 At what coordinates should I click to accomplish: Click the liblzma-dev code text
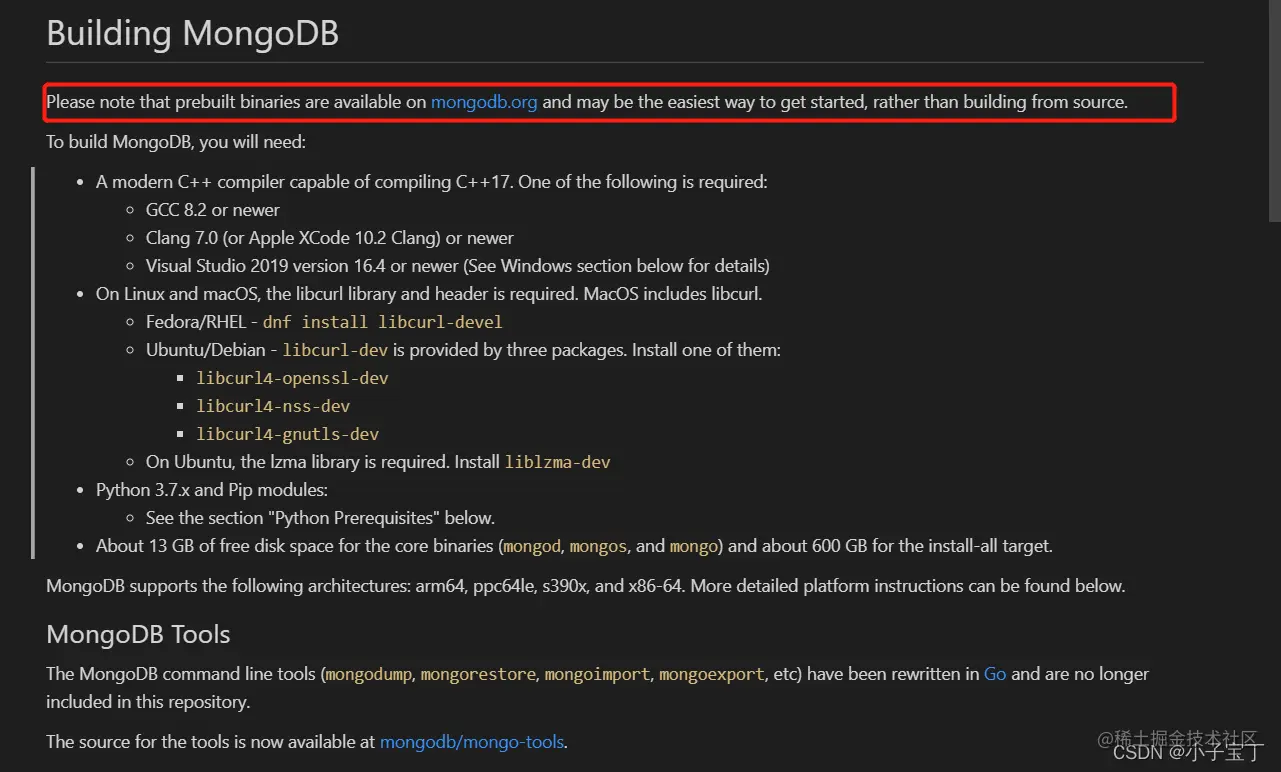pyautogui.click(x=558, y=462)
